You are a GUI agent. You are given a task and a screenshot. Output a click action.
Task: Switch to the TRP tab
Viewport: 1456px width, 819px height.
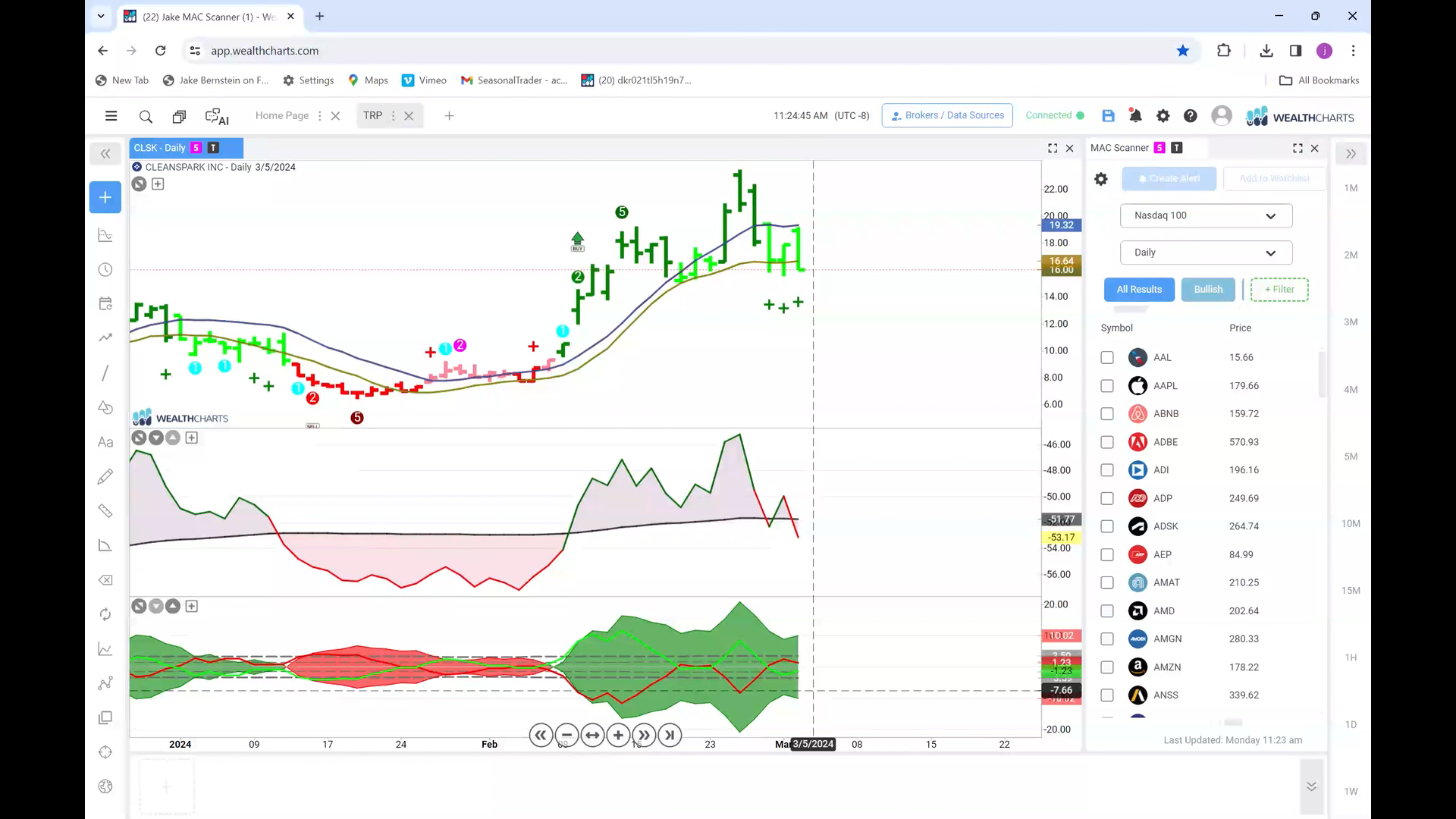[x=372, y=115]
